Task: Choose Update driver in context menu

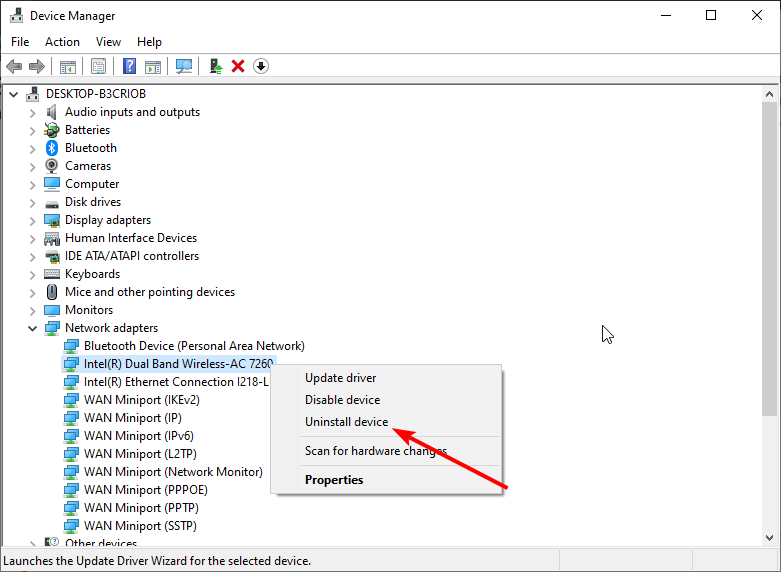Action: pyautogui.click(x=386, y=378)
